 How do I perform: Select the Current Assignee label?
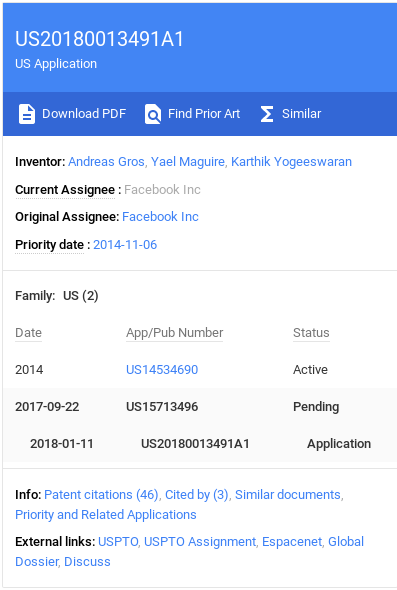click(65, 190)
